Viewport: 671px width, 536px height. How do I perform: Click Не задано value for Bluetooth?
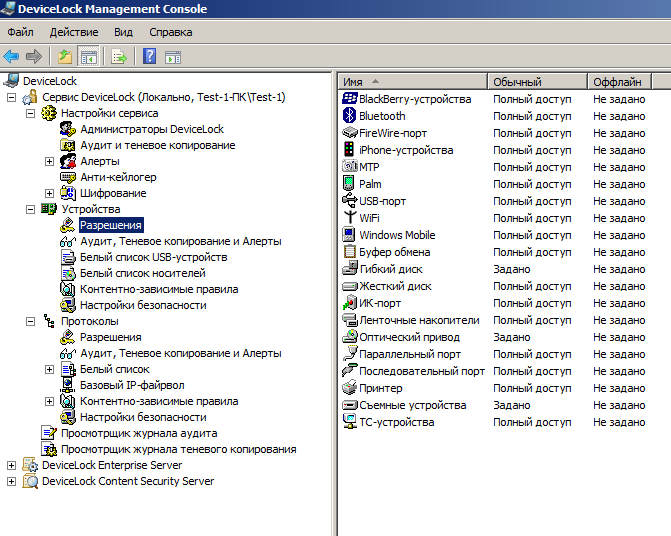[619, 116]
